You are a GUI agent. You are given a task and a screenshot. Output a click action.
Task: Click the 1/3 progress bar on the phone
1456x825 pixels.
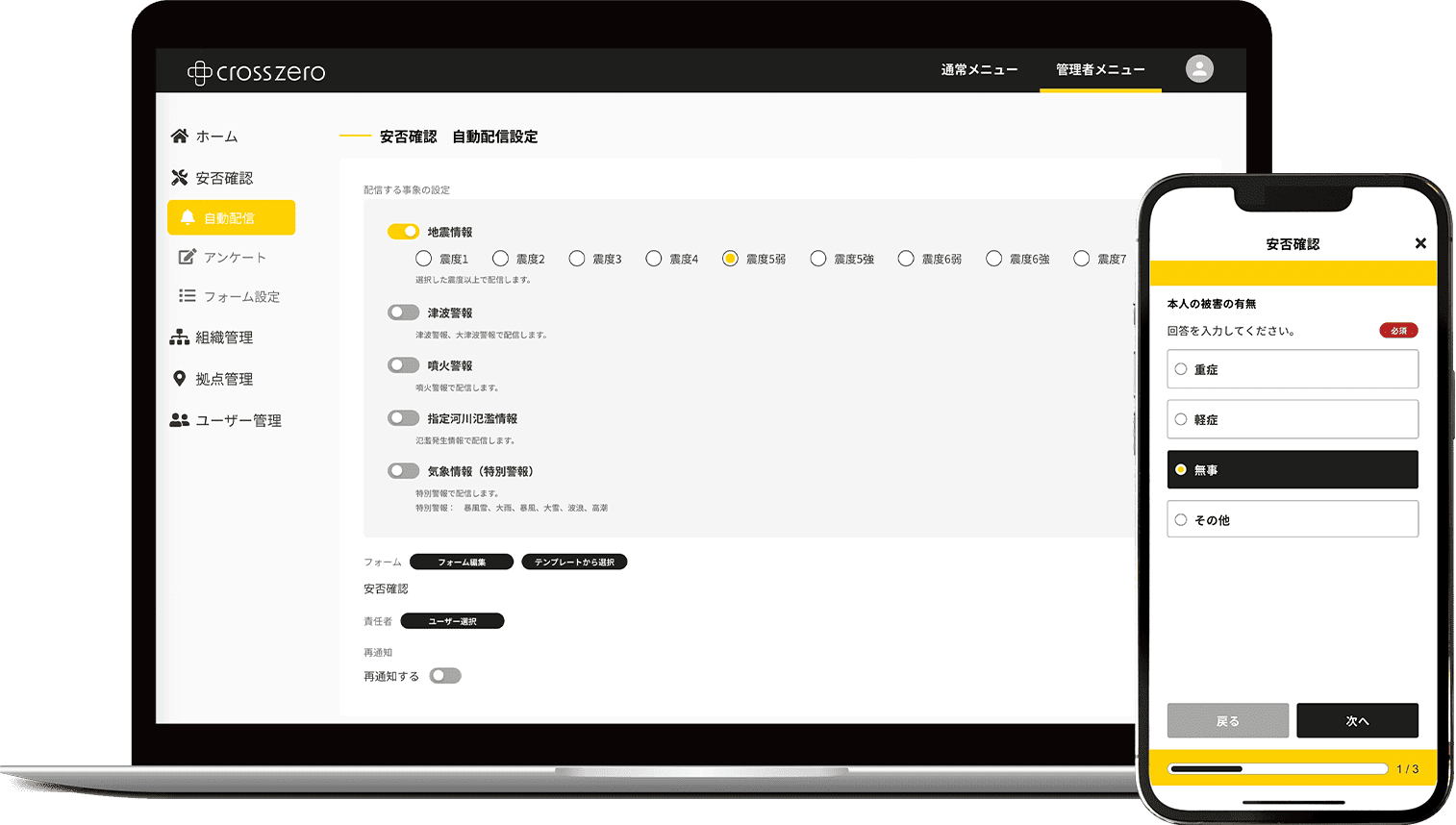[1277, 768]
